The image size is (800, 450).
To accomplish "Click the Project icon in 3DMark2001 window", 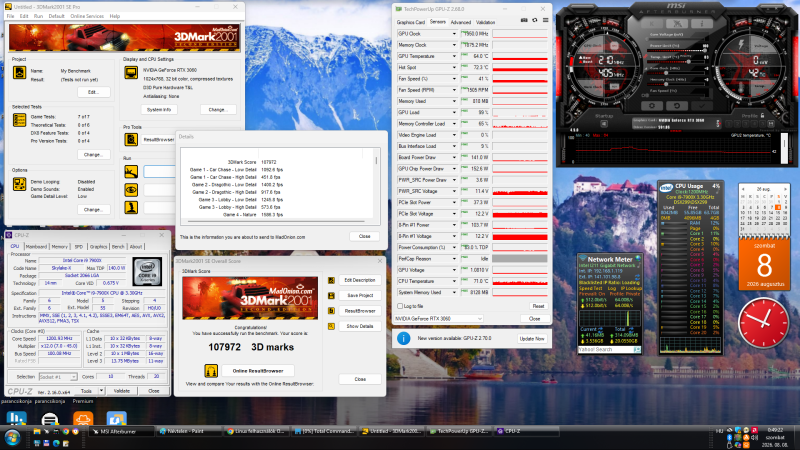I will tap(19, 72).
